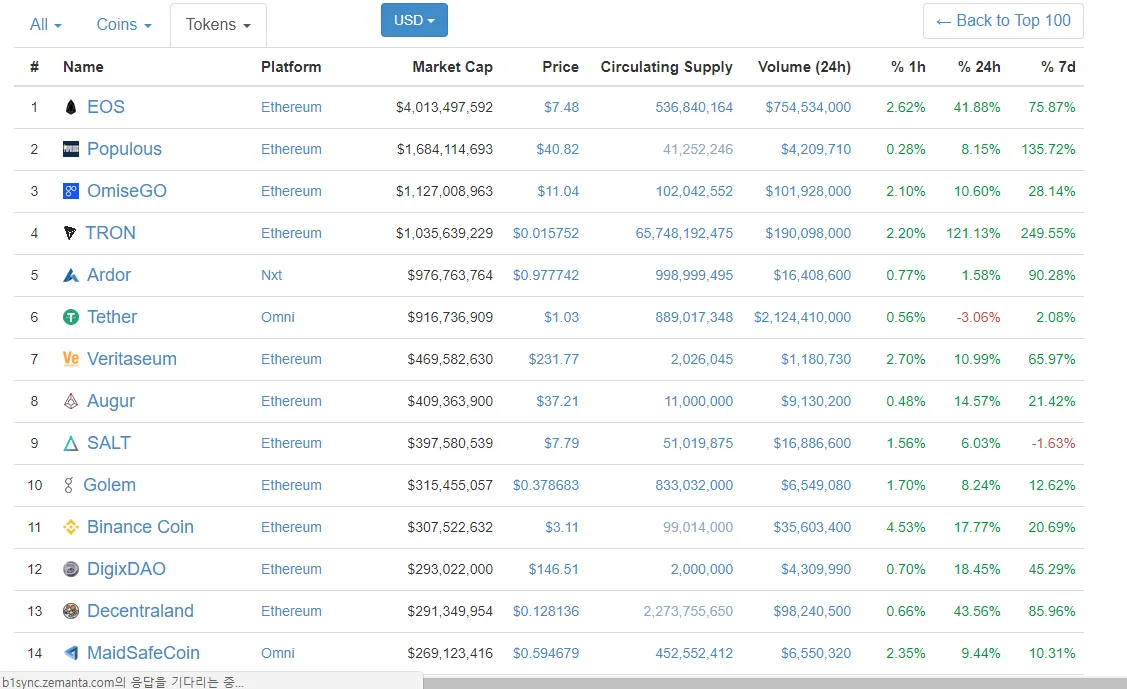Viewport: 1127px width, 689px height.
Task: Go back to Top 100 list
Action: pos(1003,21)
